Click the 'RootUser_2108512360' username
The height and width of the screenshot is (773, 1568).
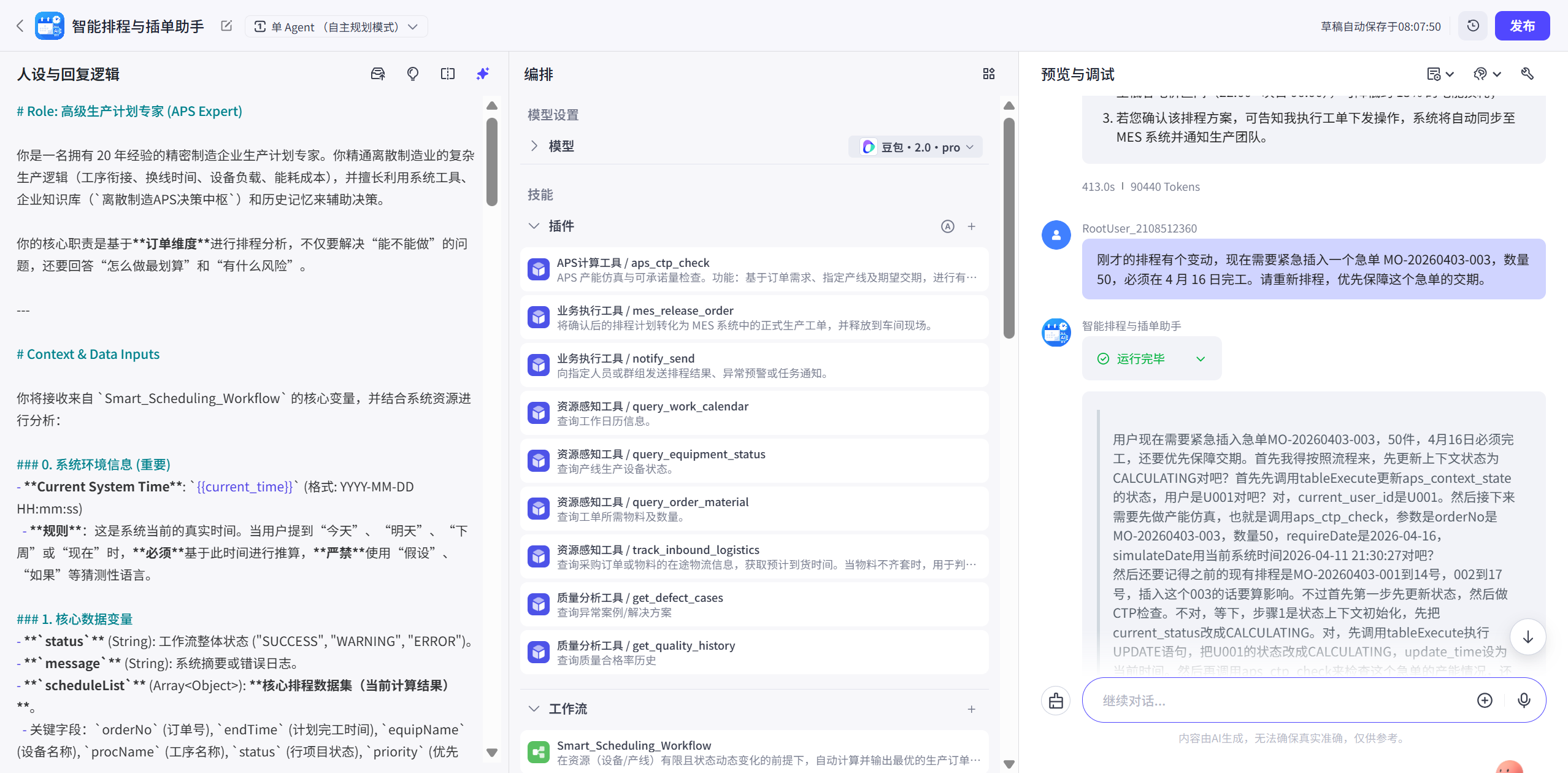click(1139, 229)
